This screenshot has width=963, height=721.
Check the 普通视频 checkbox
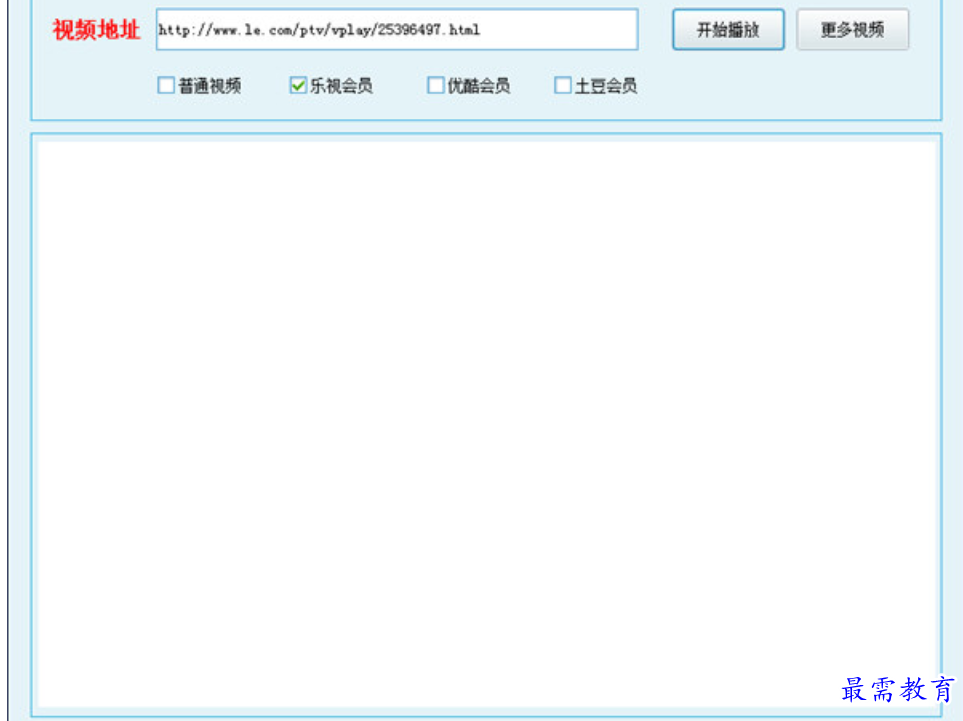[x=166, y=85]
